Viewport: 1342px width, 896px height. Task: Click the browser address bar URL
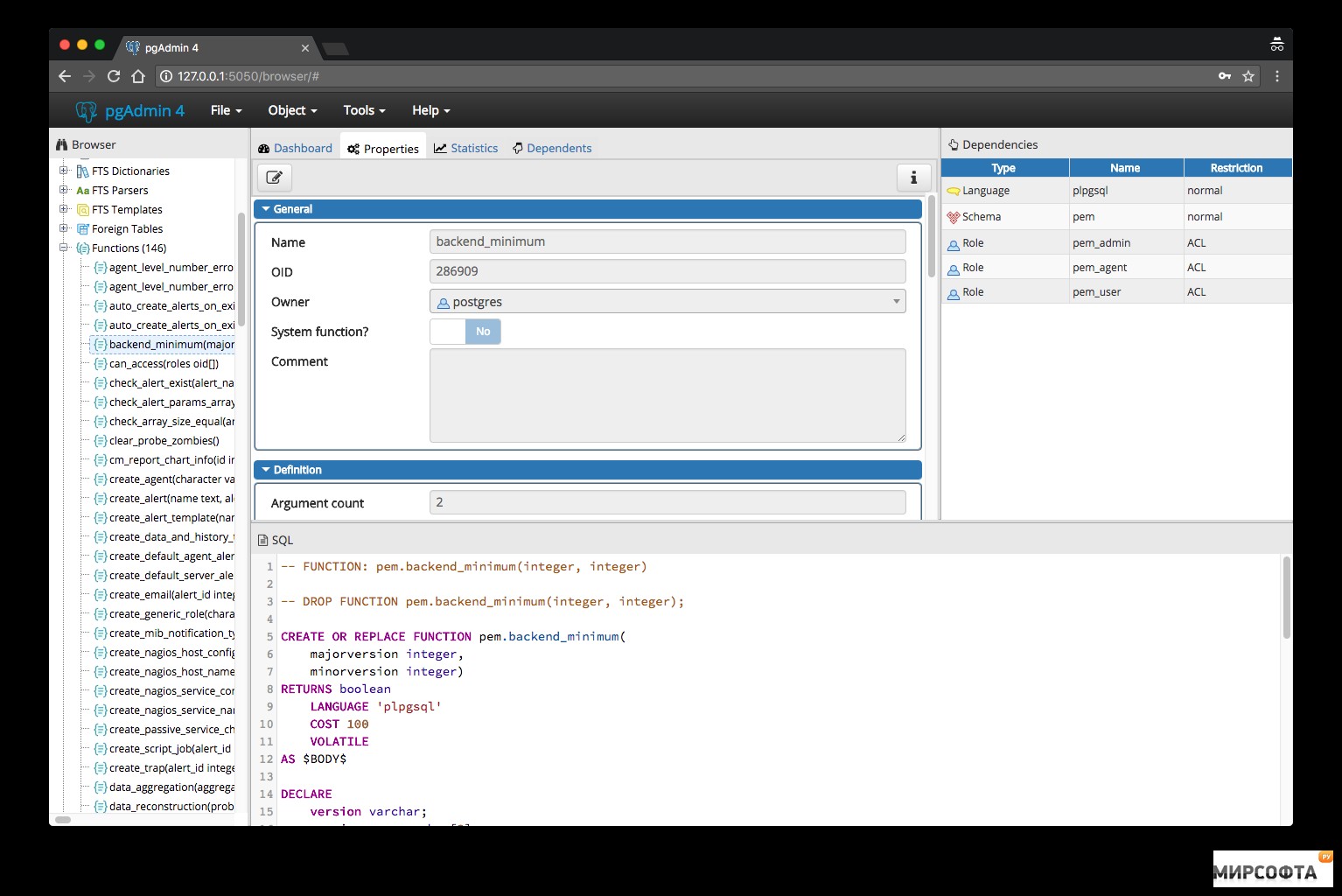pos(248,76)
